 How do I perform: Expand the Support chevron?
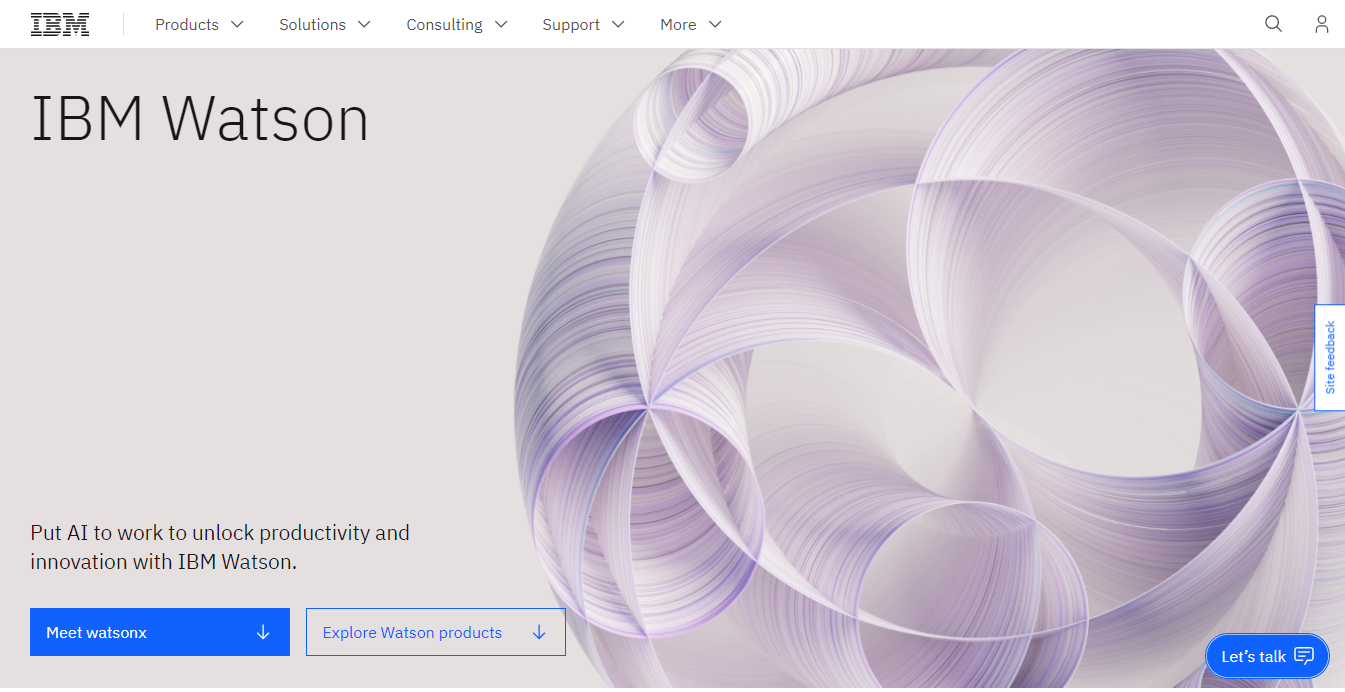pos(618,24)
